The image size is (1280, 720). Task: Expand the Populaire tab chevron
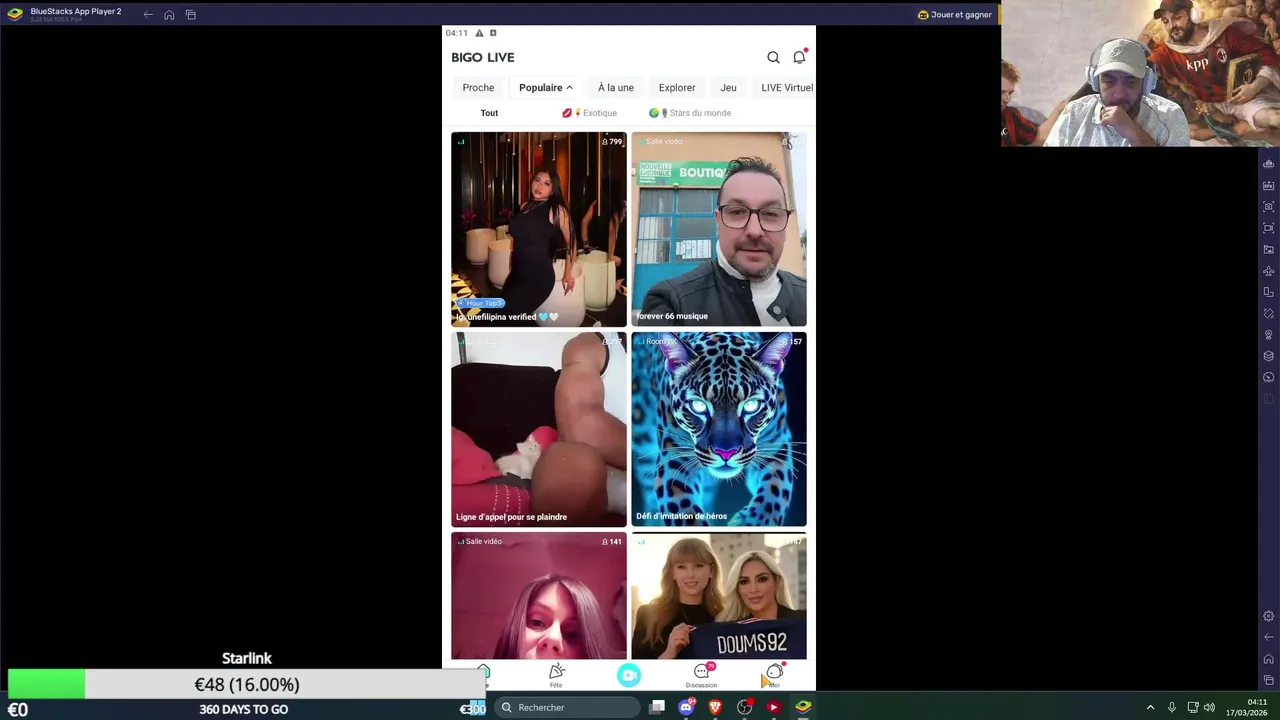click(x=569, y=88)
